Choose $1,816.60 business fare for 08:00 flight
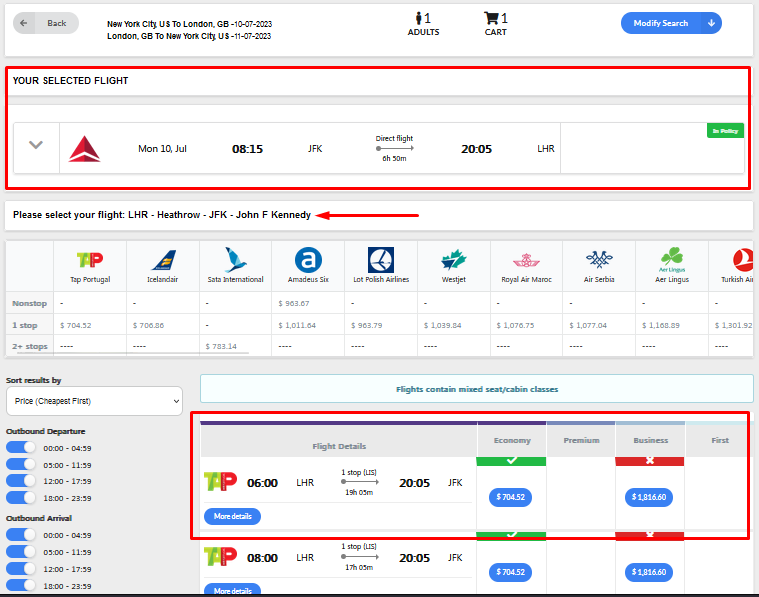The image size is (759, 597). 649,572
